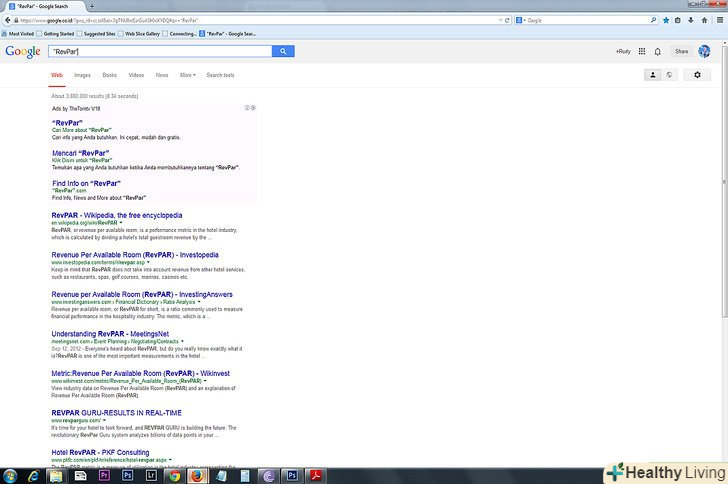Image resolution: width=728 pixels, height=484 pixels.
Task: Open the Mencari "RevPar" ad
Action: click(80, 153)
